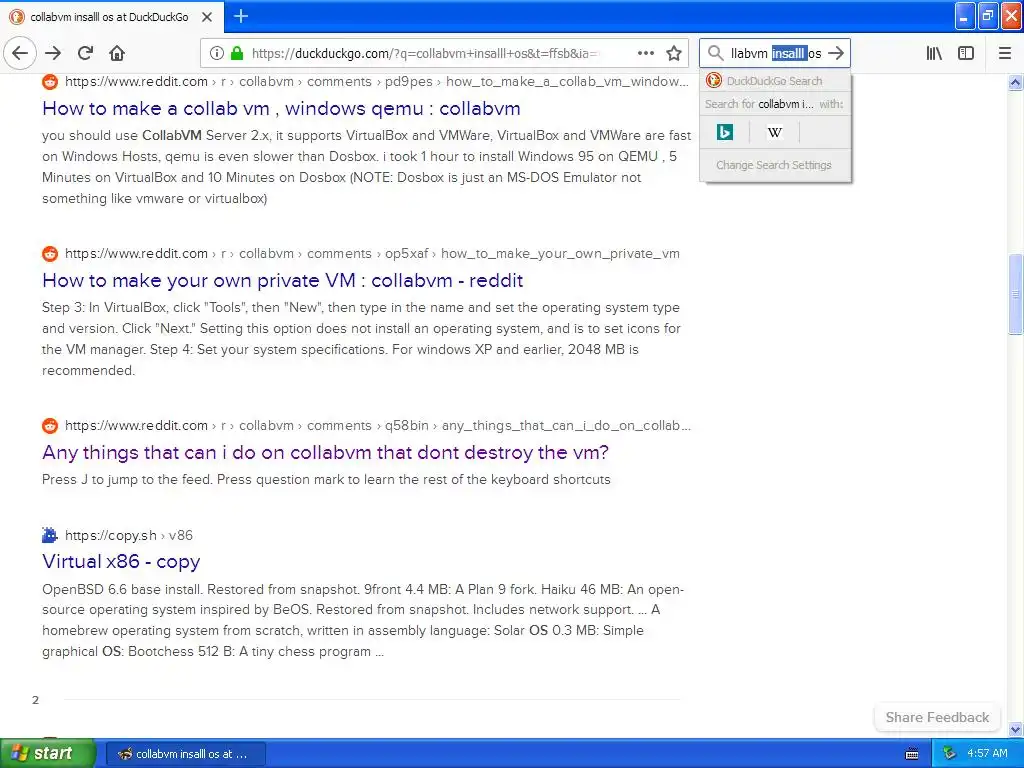Reload the current page
This screenshot has width=1024, height=768.
[85, 54]
